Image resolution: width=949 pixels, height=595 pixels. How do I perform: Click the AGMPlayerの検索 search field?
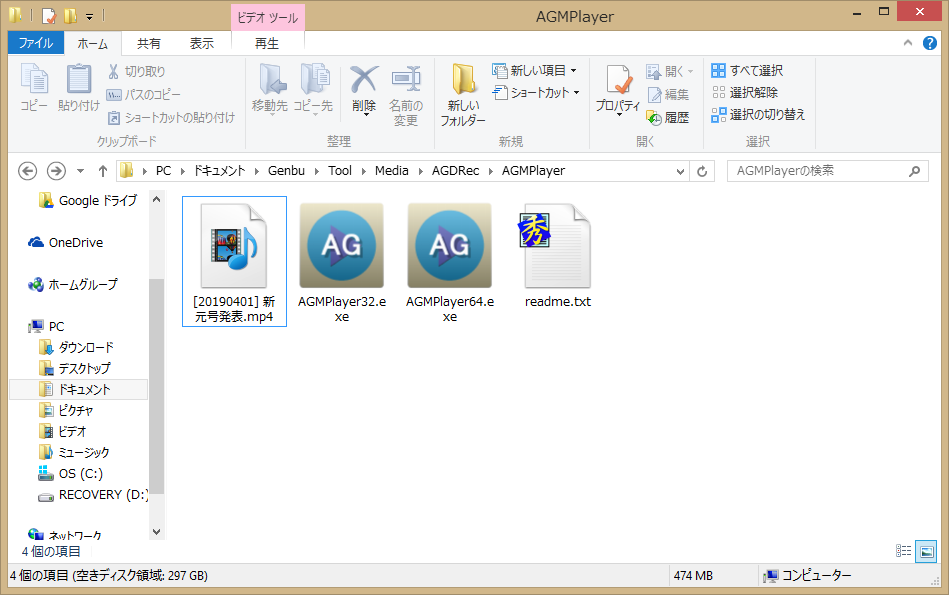pyautogui.click(x=818, y=171)
